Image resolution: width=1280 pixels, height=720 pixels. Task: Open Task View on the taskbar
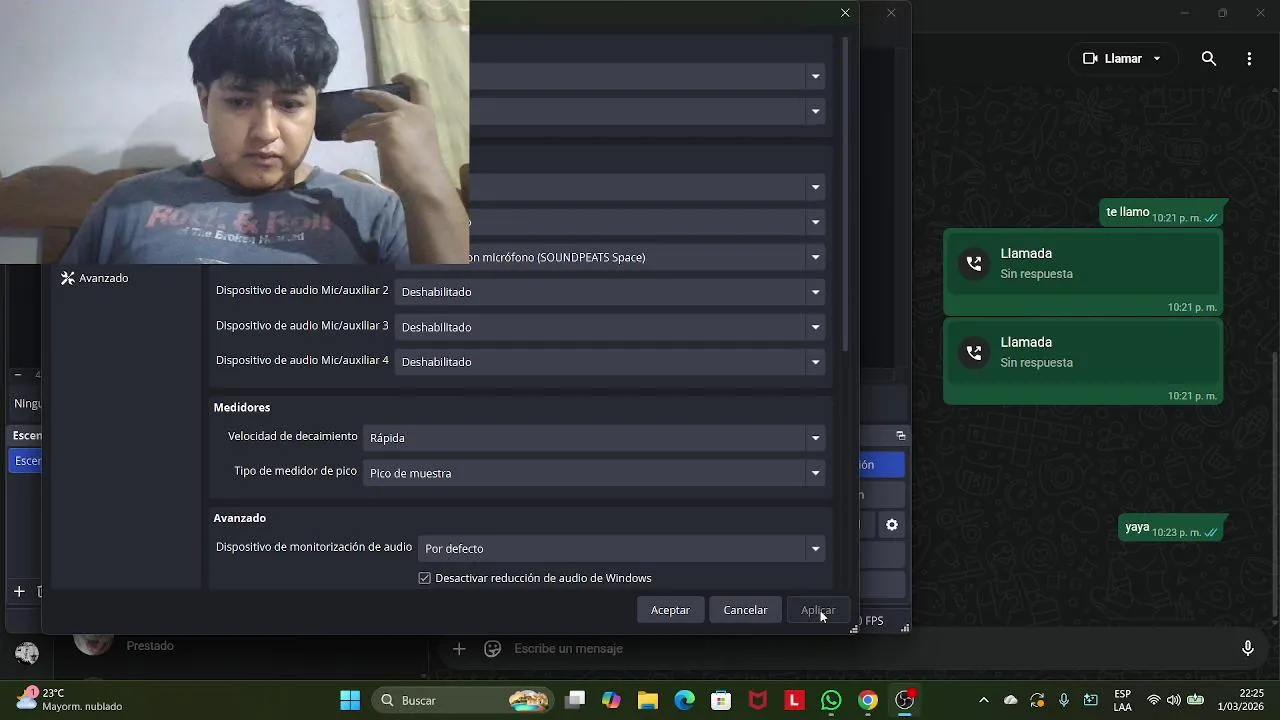[x=574, y=700]
